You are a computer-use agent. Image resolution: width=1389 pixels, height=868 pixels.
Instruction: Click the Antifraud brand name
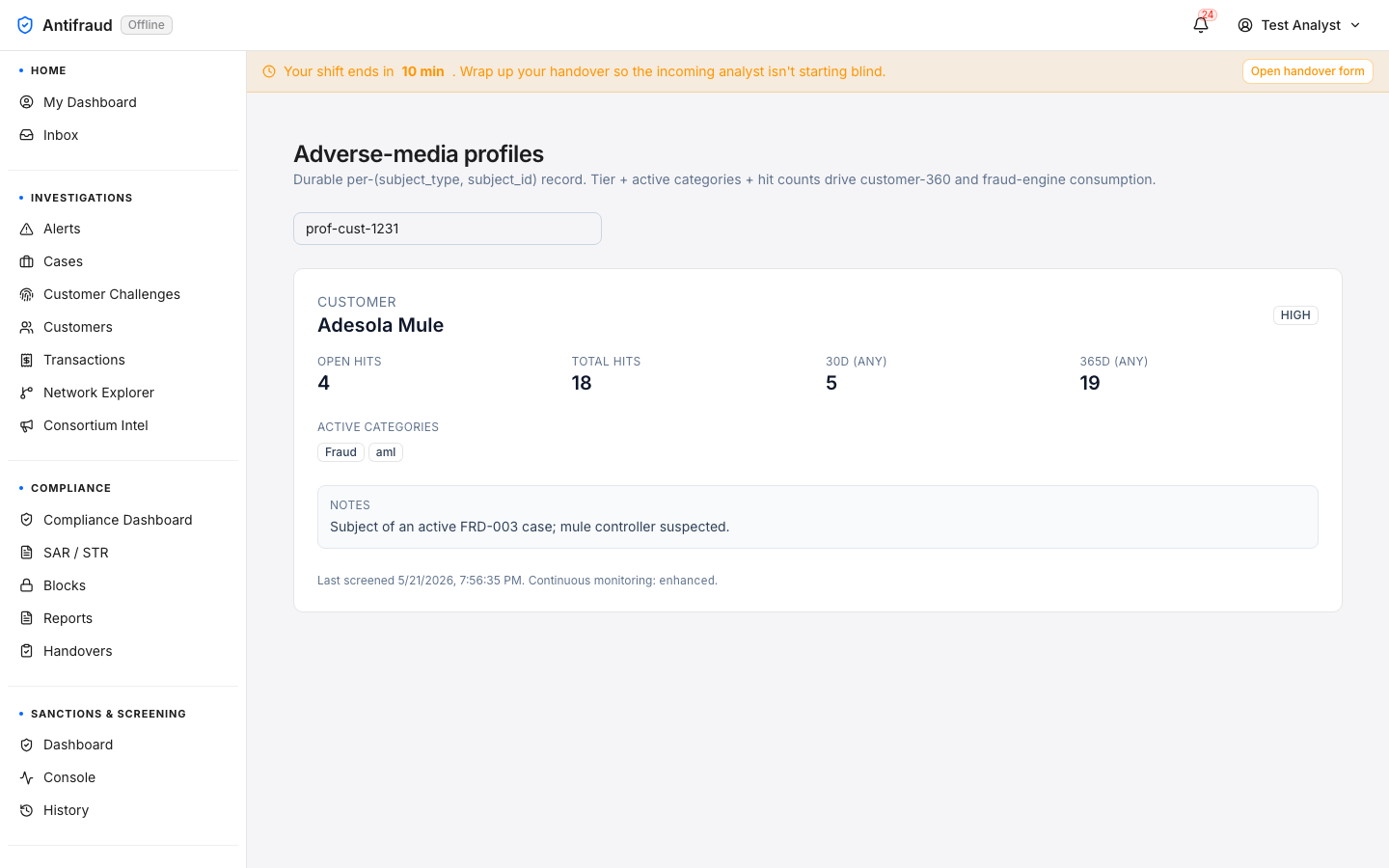coord(77,25)
